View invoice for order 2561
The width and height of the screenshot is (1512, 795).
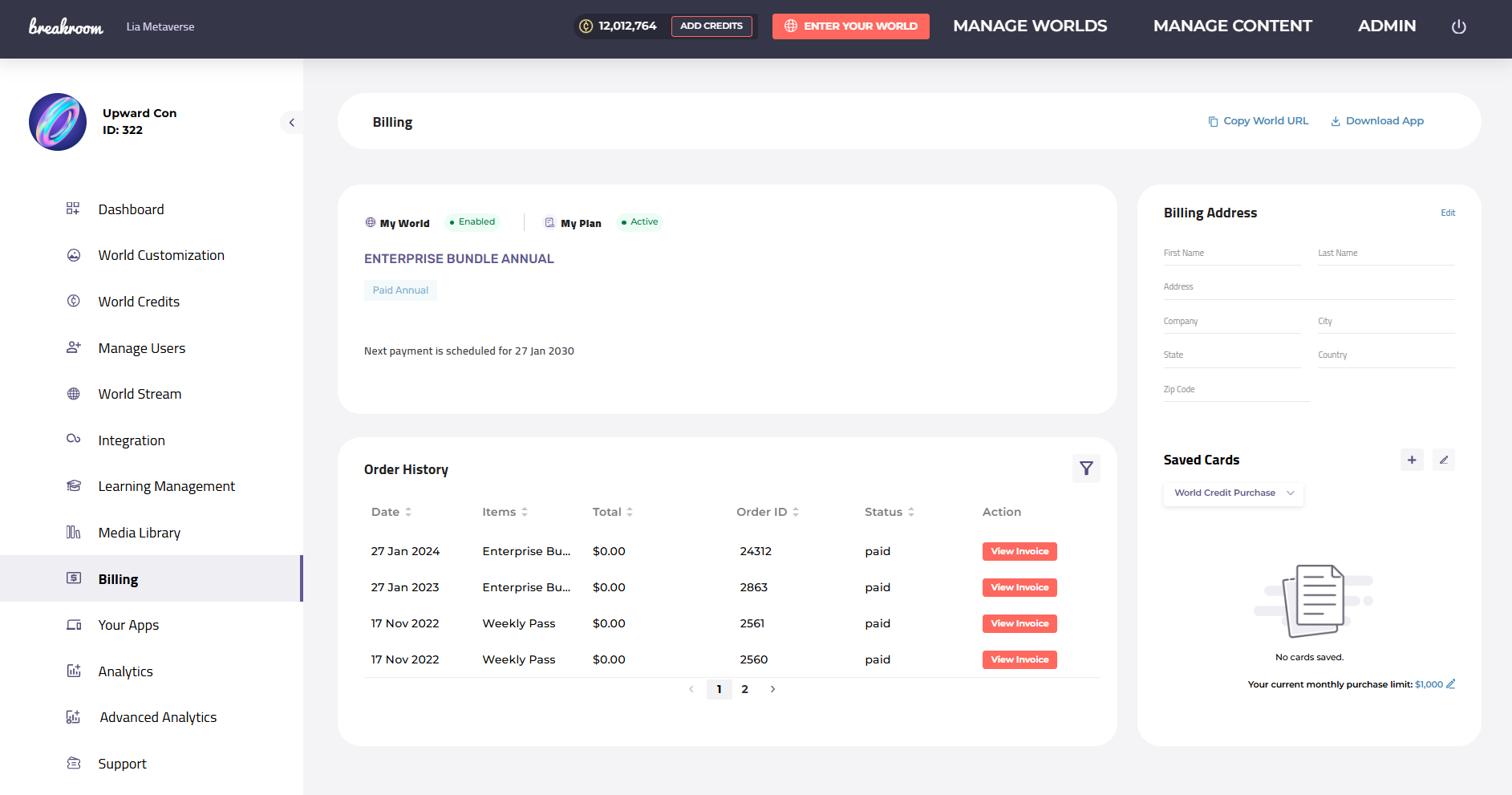(1019, 623)
